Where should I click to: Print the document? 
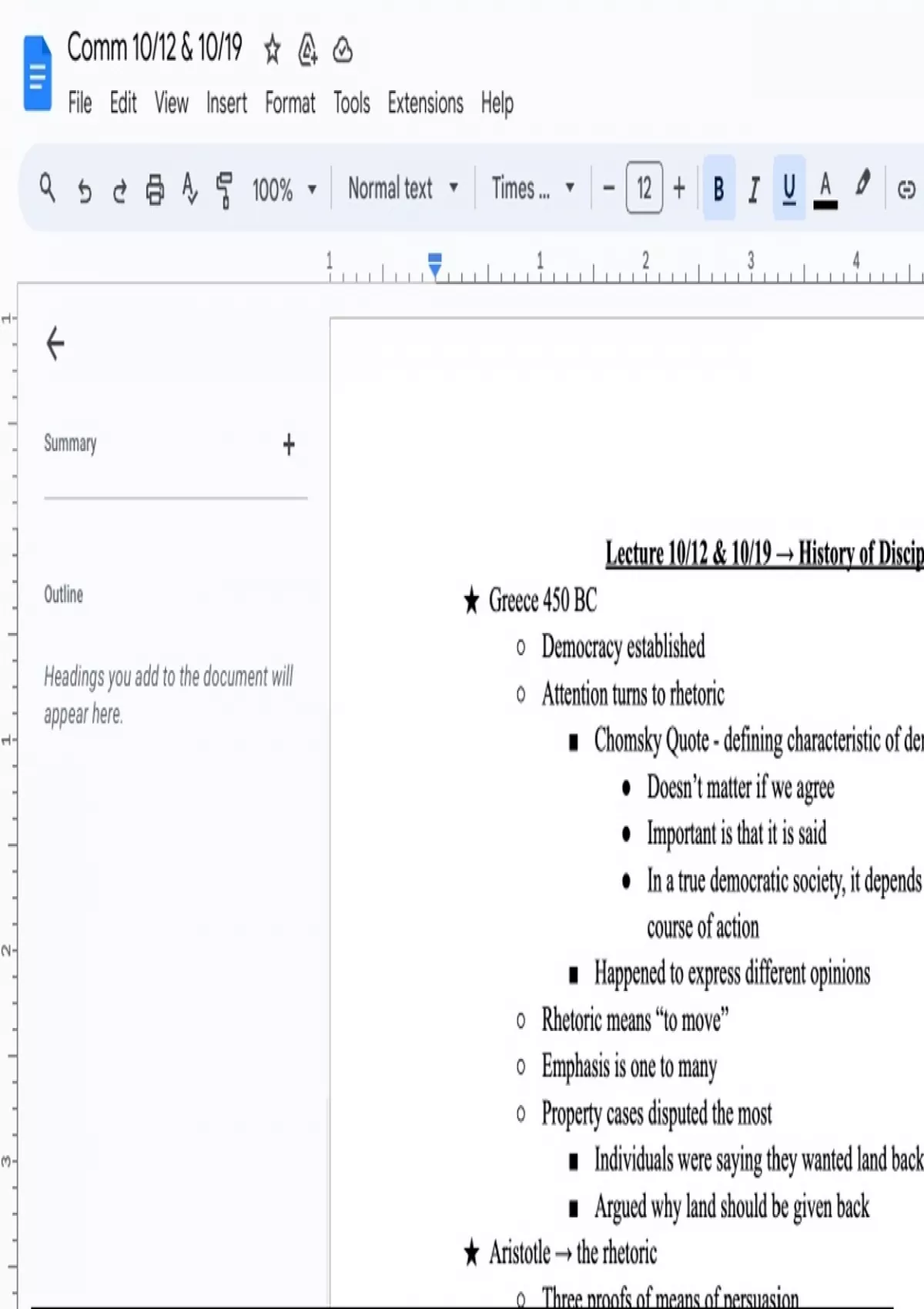155,189
